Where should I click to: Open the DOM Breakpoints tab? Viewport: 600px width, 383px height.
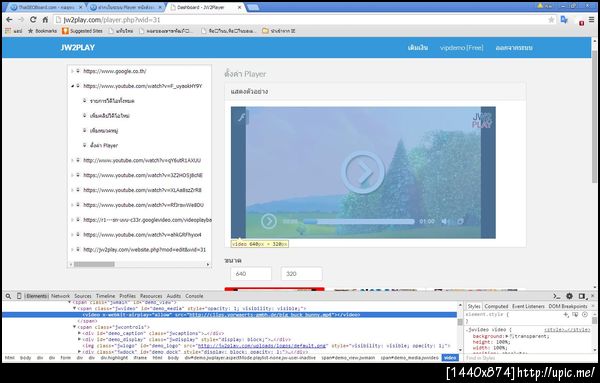pos(568,306)
